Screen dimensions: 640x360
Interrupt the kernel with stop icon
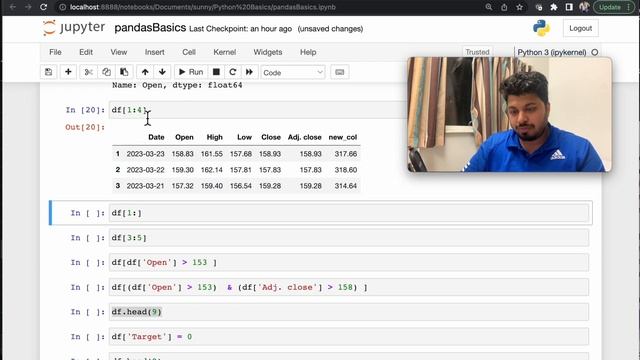coord(216,72)
